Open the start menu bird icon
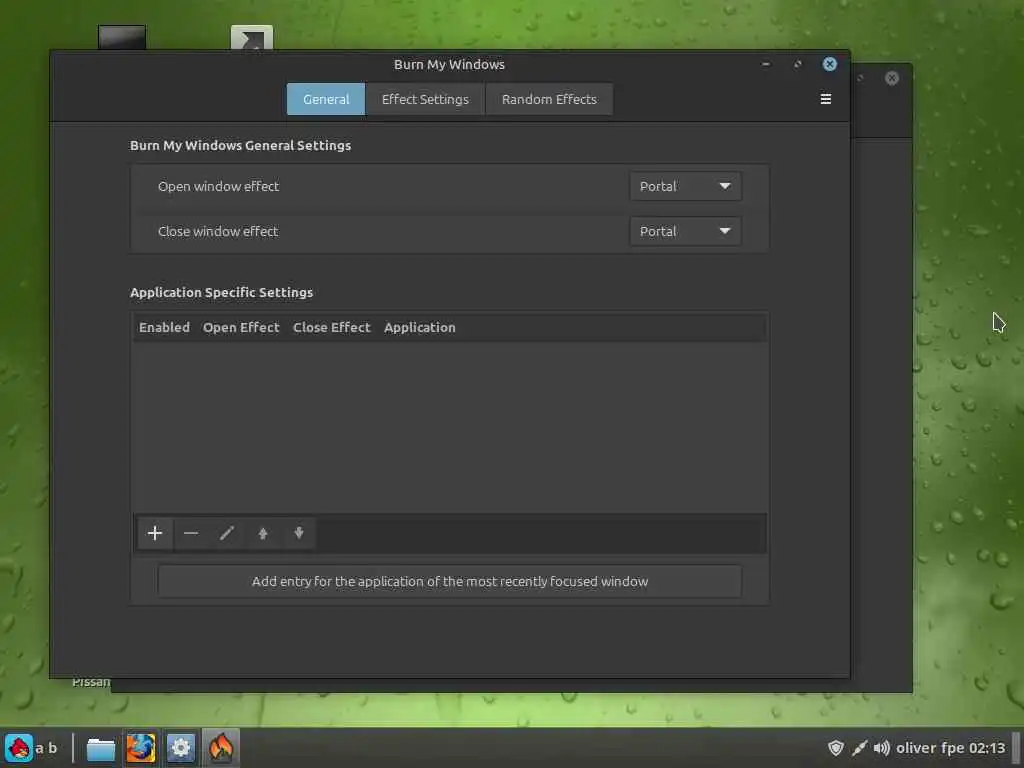1024x768 pixels. point(19,748)
